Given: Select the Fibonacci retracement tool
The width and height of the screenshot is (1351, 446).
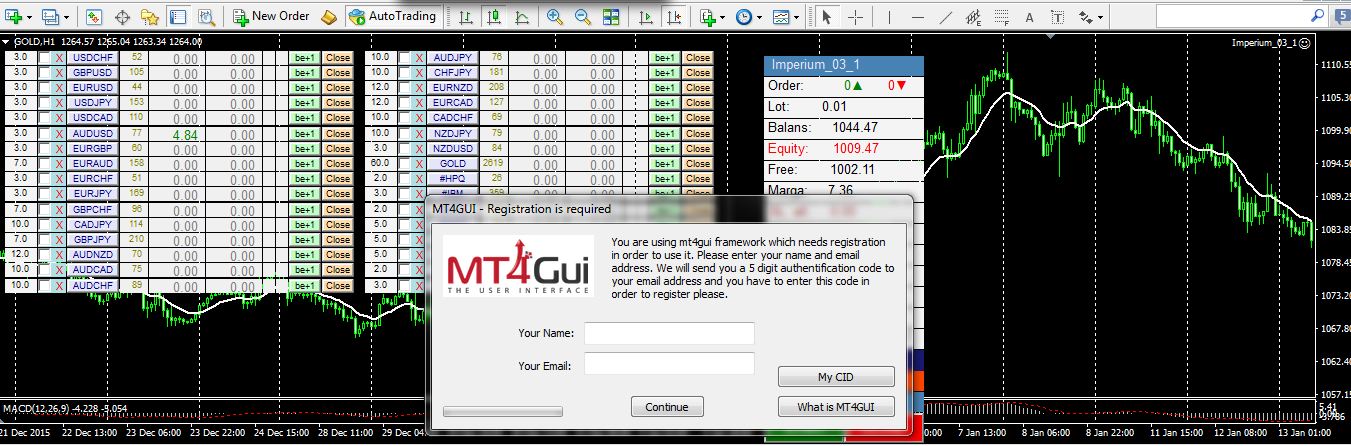Looking at the screenshot, I should [1002, 17].
